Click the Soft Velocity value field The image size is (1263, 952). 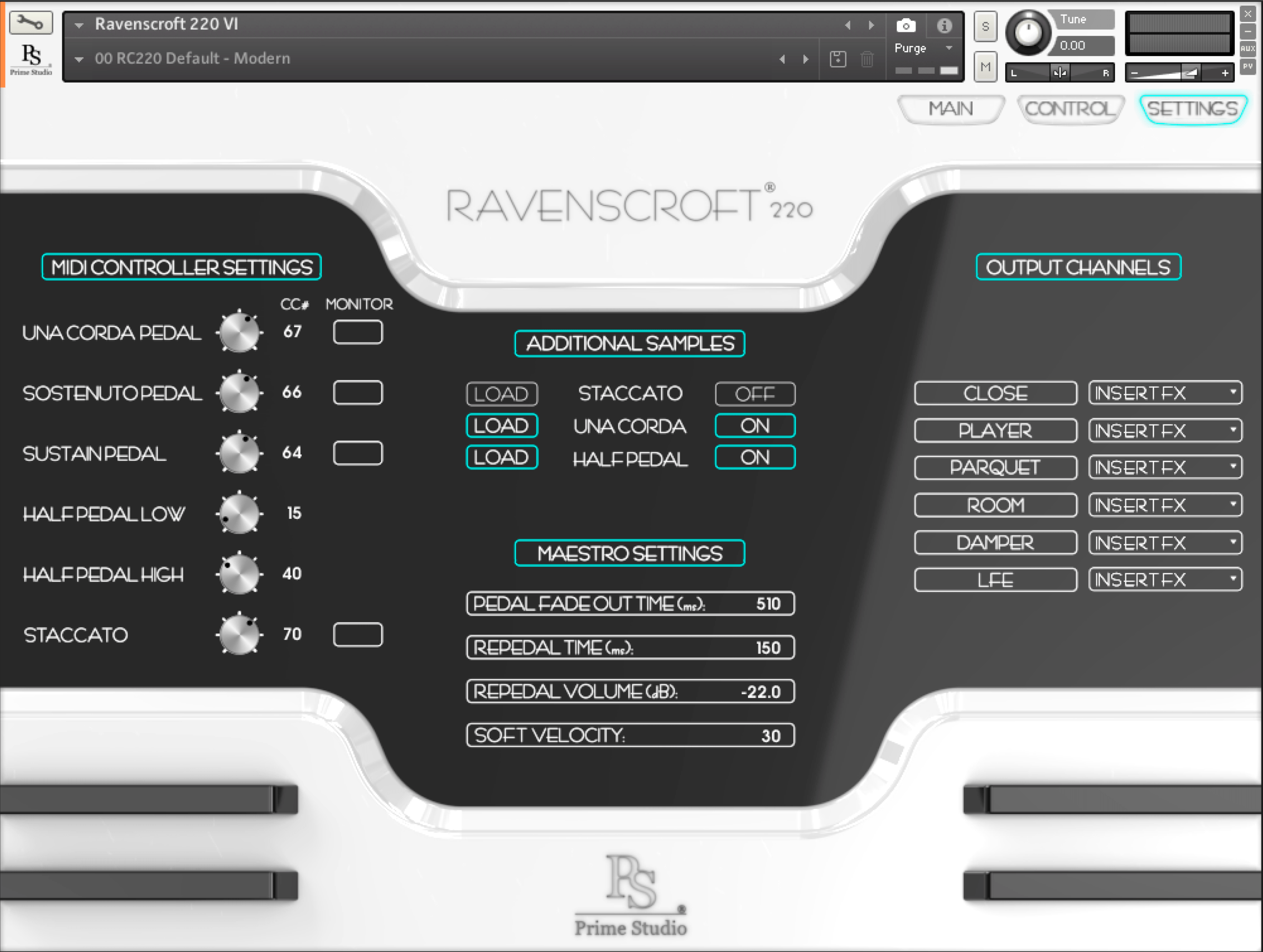coord(630,736)
